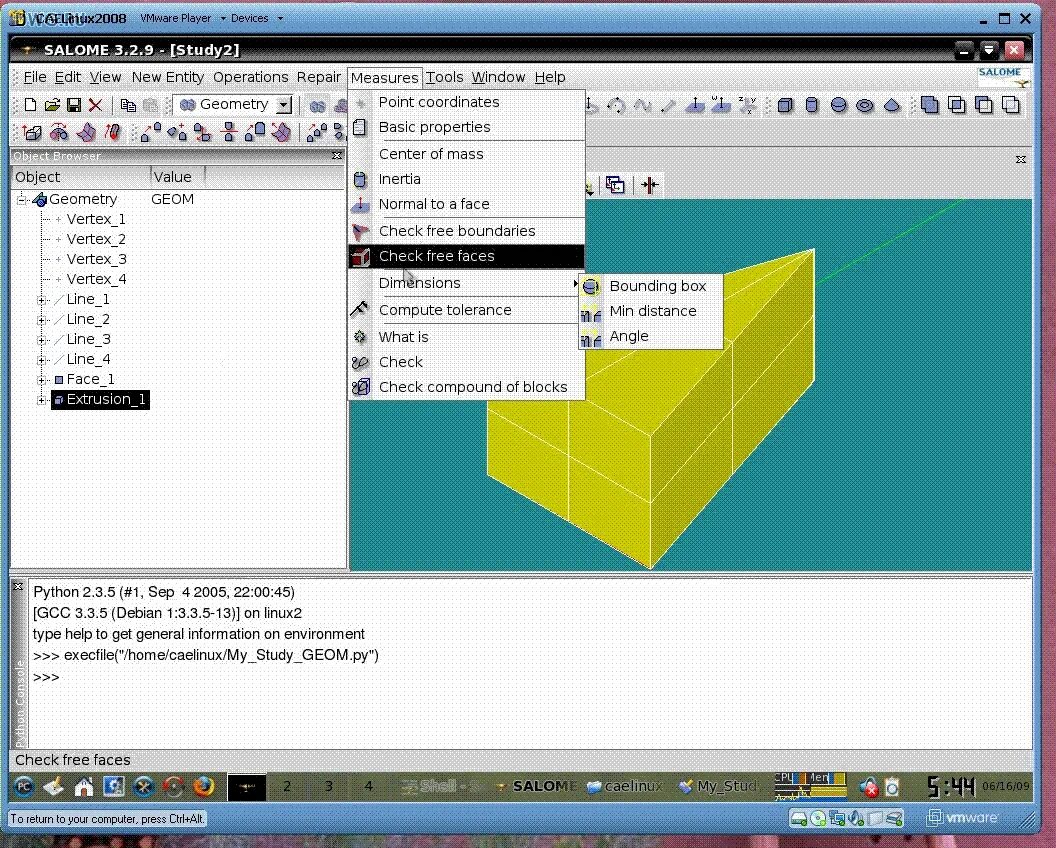
Task: Click the Common boolean operation icon
Action: click(956, 105)
